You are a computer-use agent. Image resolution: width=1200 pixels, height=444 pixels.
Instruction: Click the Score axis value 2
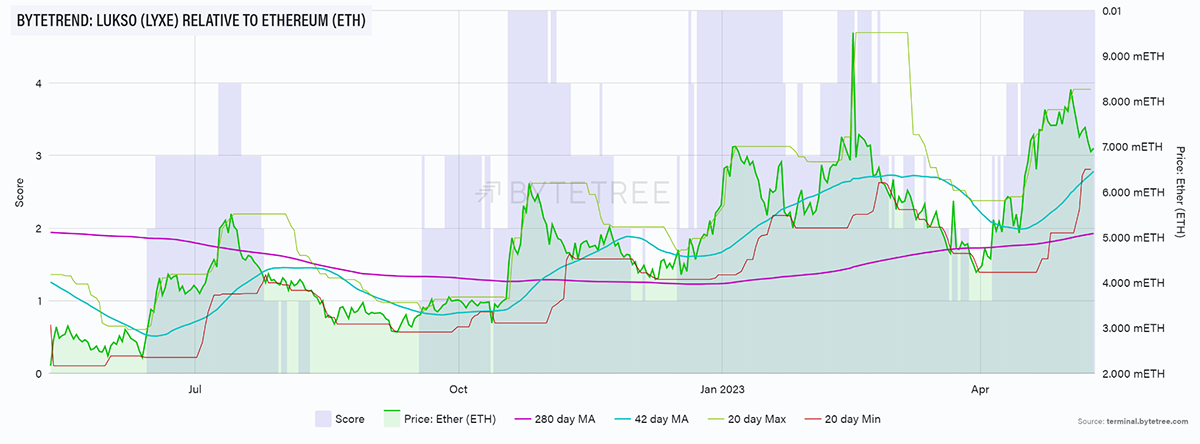(x=38, y=229)
